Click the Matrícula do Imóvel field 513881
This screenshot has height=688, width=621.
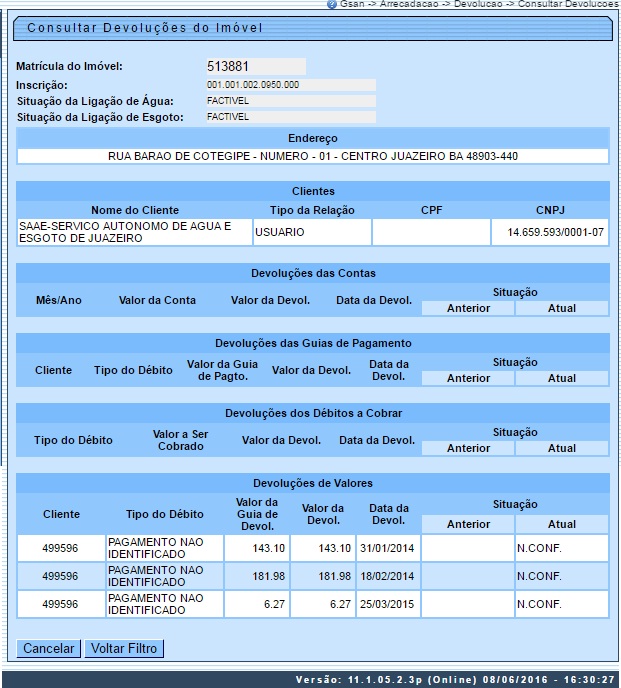255,67
